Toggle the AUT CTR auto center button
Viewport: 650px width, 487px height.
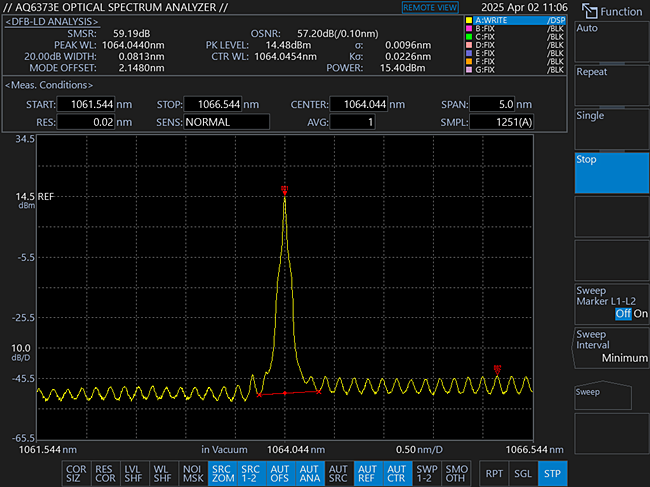pyautogui.click(x=397, y=472)
